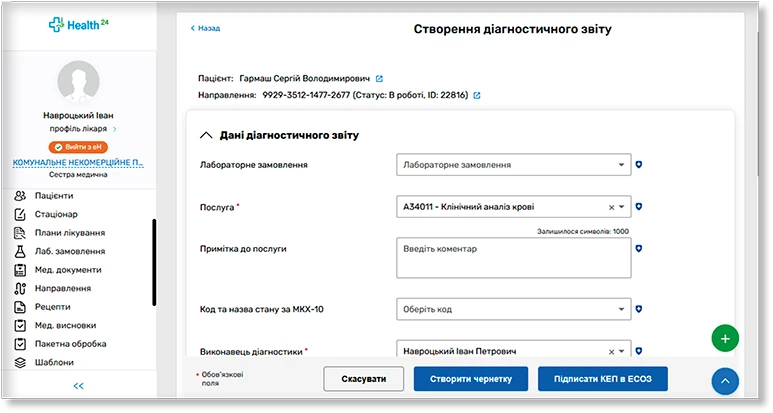Open the Код та назва стану dropdown
The width and height of the screenshot is (773, 413).
click(x=514, y=309)
